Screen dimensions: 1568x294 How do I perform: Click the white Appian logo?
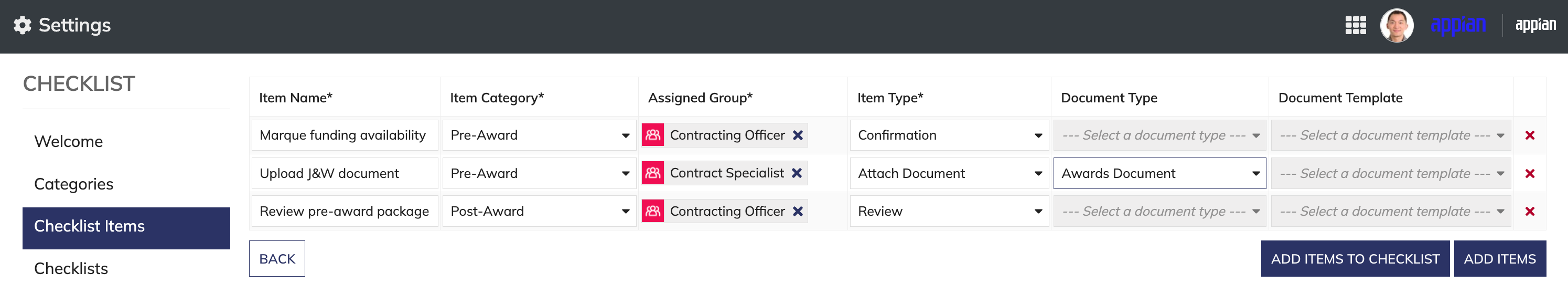pyautogui.click(x=1535, y=25)
